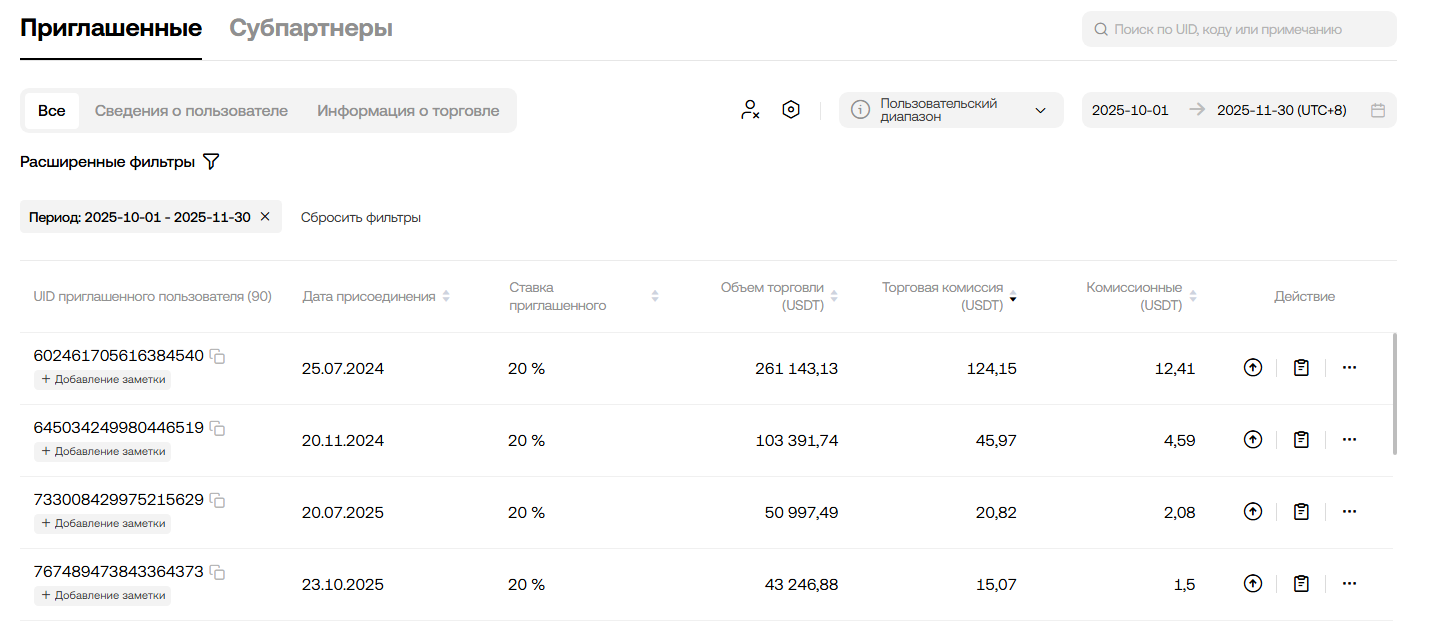Sort by Объем торговли (USDT) column
Image resolution: width=1433 pixels, height=625 pixels.
[x=834, y=297]
